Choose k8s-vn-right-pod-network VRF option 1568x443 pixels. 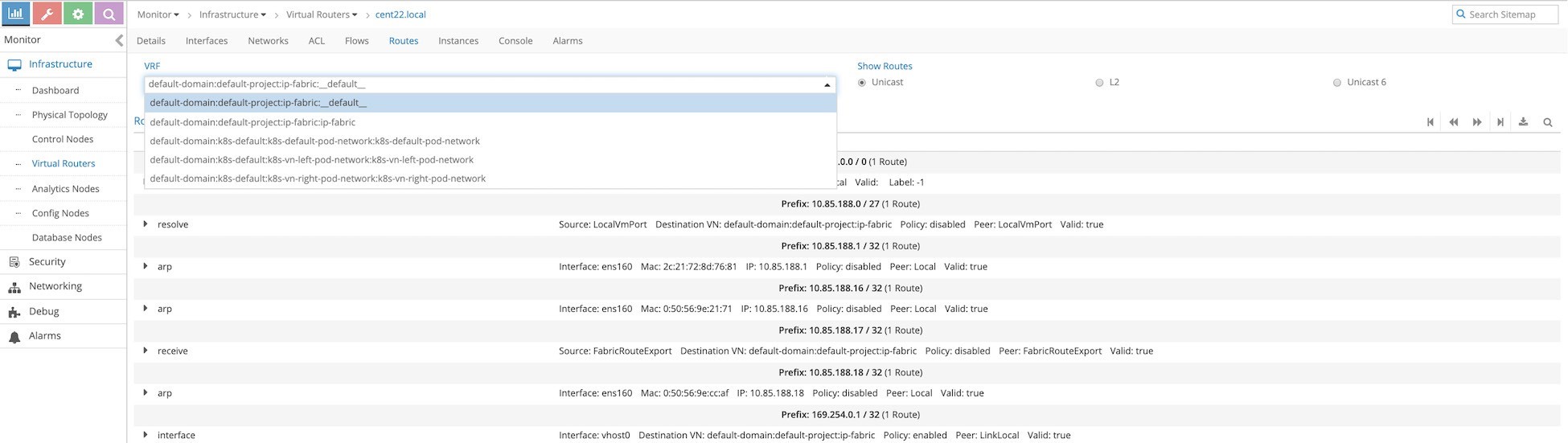pos(491,178)
